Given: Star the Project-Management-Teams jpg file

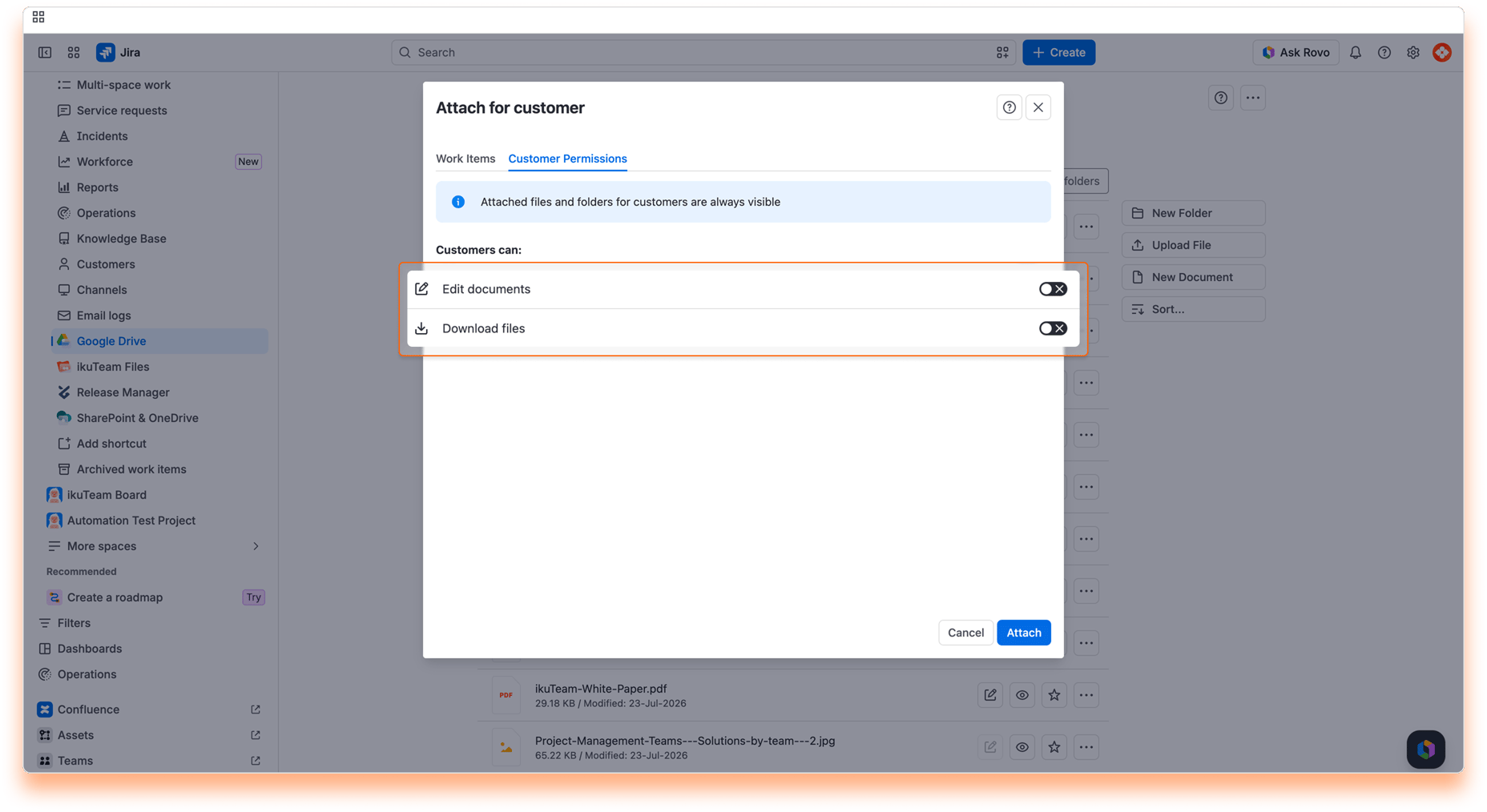Looking at the screenshot, I should [1054, 747].
